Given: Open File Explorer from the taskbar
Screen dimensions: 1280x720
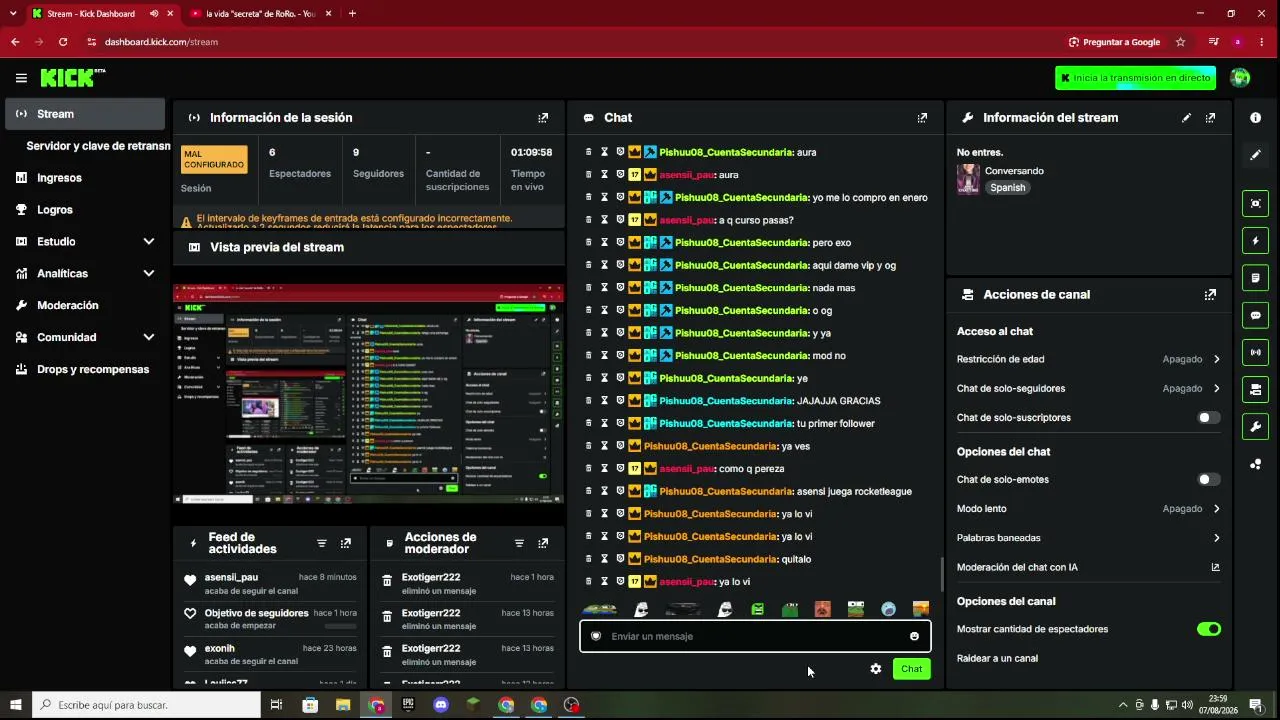Looking at the screenshot, I should tap(343, 705).
